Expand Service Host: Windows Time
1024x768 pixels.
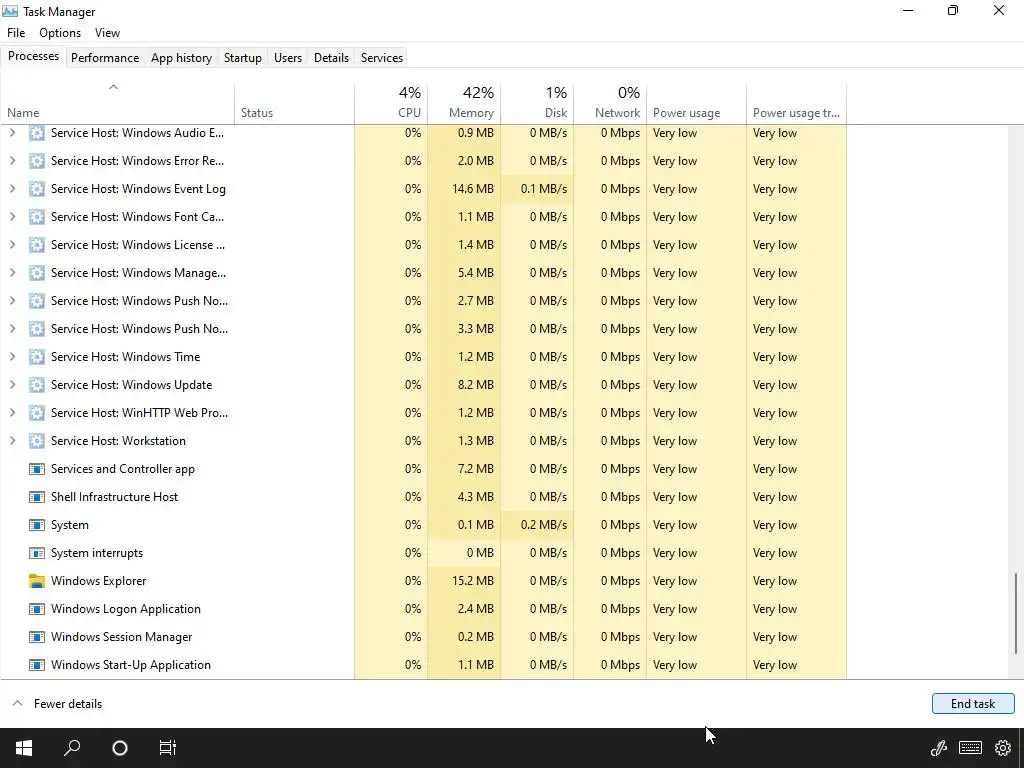click(x=12, y=357)
